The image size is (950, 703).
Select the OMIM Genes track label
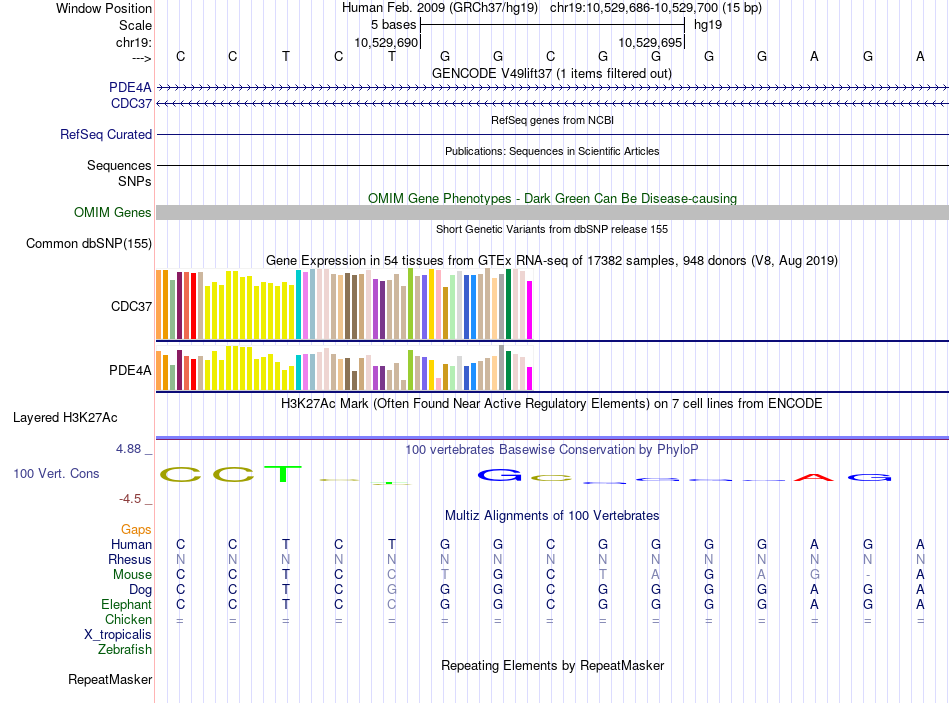pos(113,213)
